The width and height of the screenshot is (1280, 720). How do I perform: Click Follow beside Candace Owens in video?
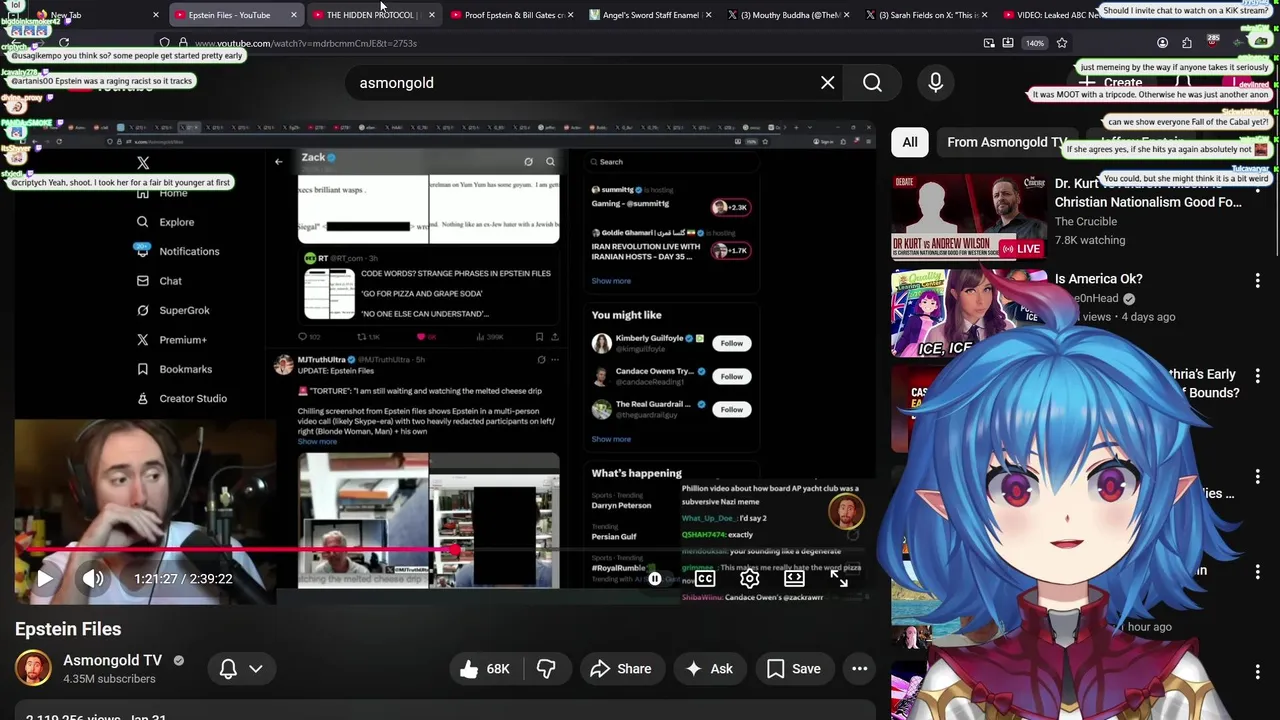coord(732,376)
